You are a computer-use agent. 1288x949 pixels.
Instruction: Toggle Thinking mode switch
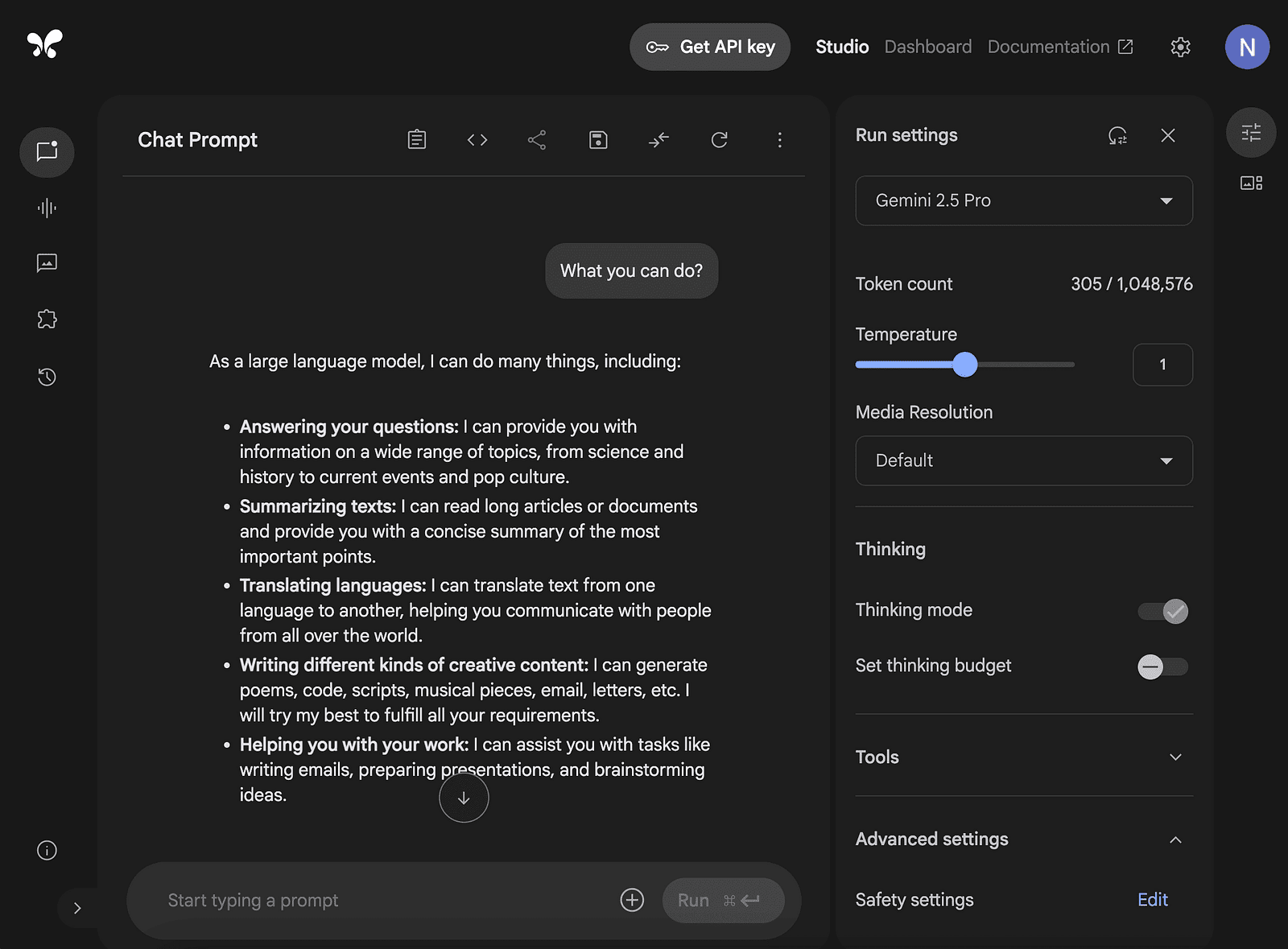pyautogui.click(x=1163, y=612)
